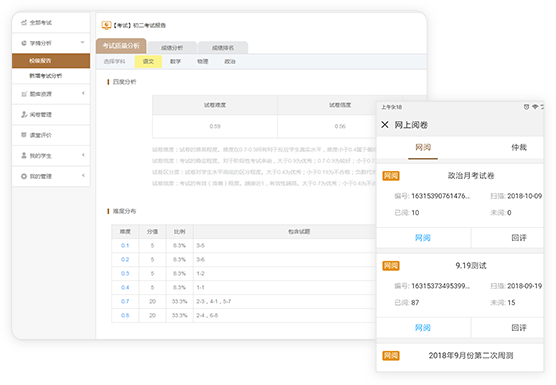This screenshot has width=556, height=385.
Task: Collapse the 学情分析 menu chevron
Action: pyautogui.click(x=82, y=43)
